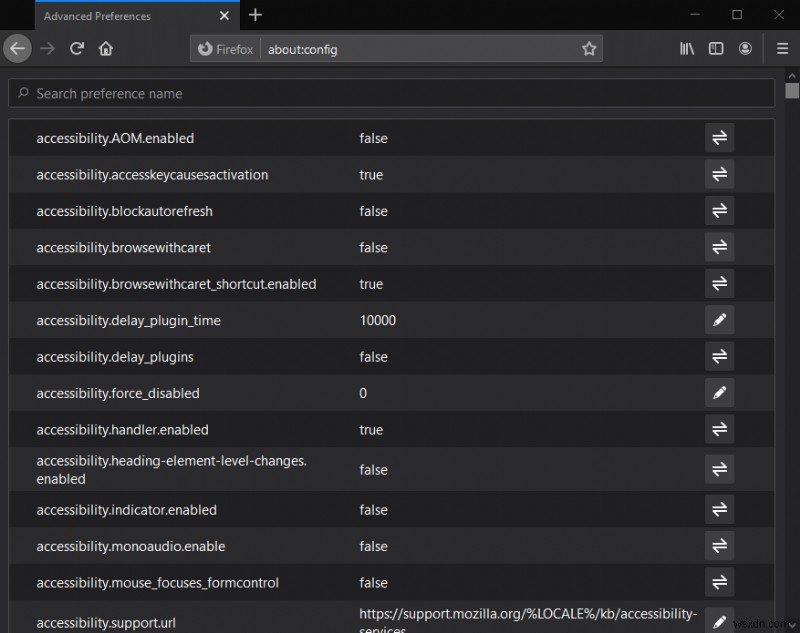Open the sidebars panel icon

pos(716,48)
